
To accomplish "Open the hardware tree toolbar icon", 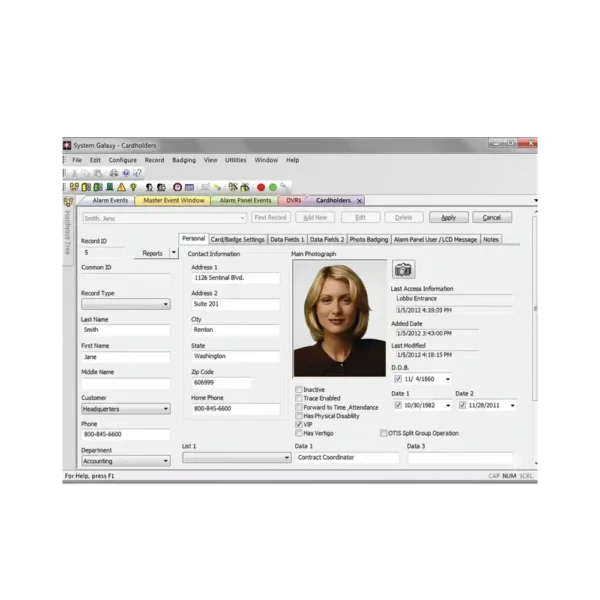I will tap(74, 187).
